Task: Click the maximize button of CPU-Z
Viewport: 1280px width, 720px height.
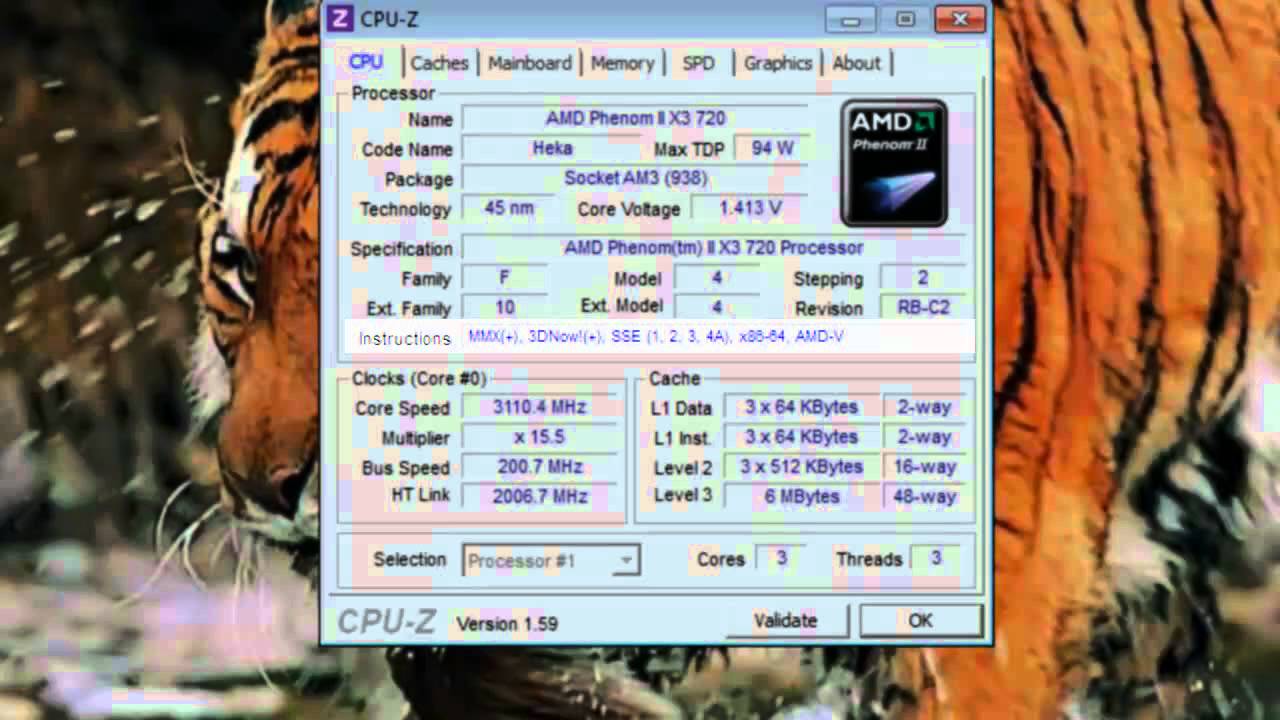Action: (905, 19)
